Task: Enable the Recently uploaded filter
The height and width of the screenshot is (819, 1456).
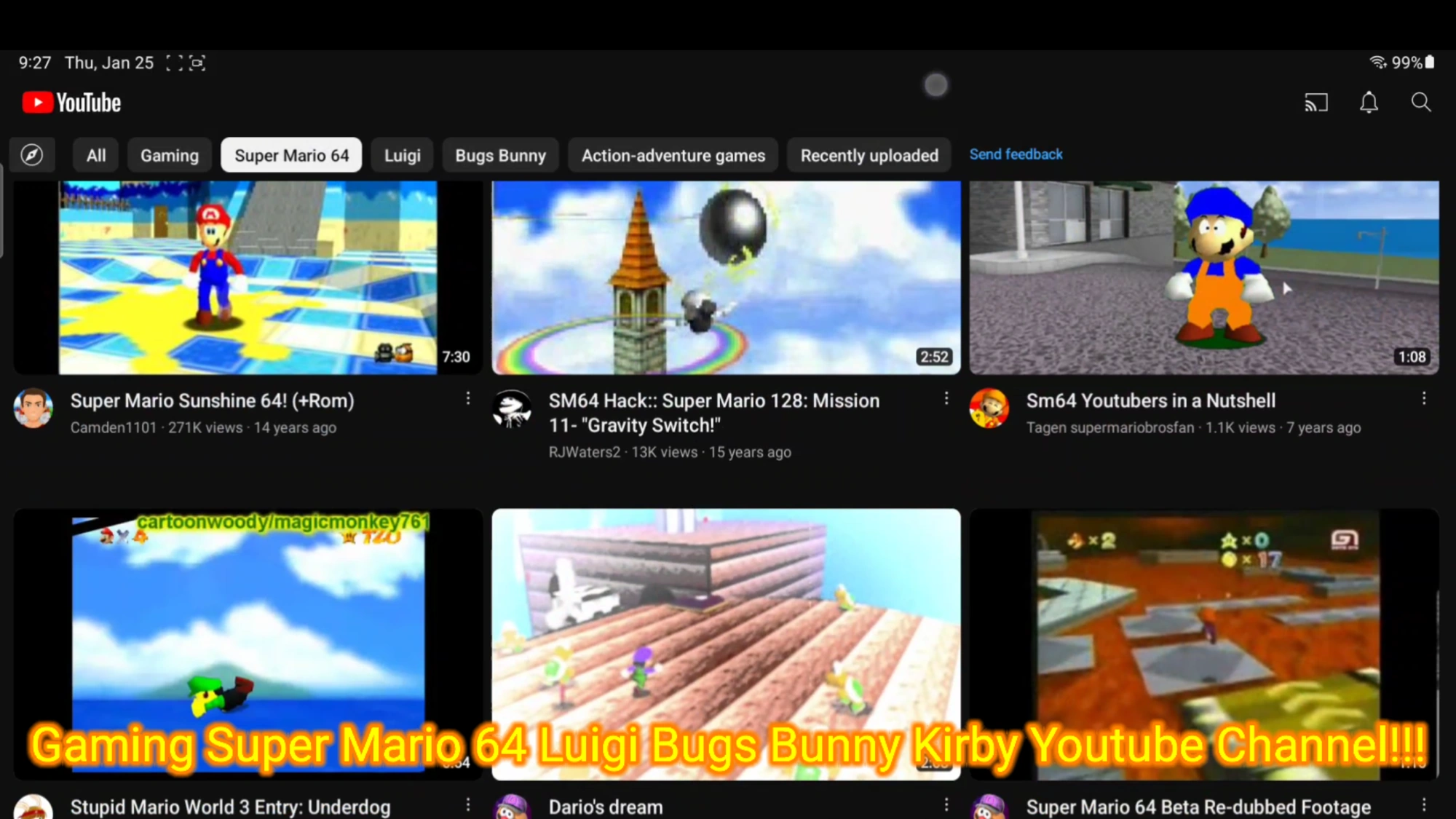Action: pyautogui.click(x=869, y=155)
